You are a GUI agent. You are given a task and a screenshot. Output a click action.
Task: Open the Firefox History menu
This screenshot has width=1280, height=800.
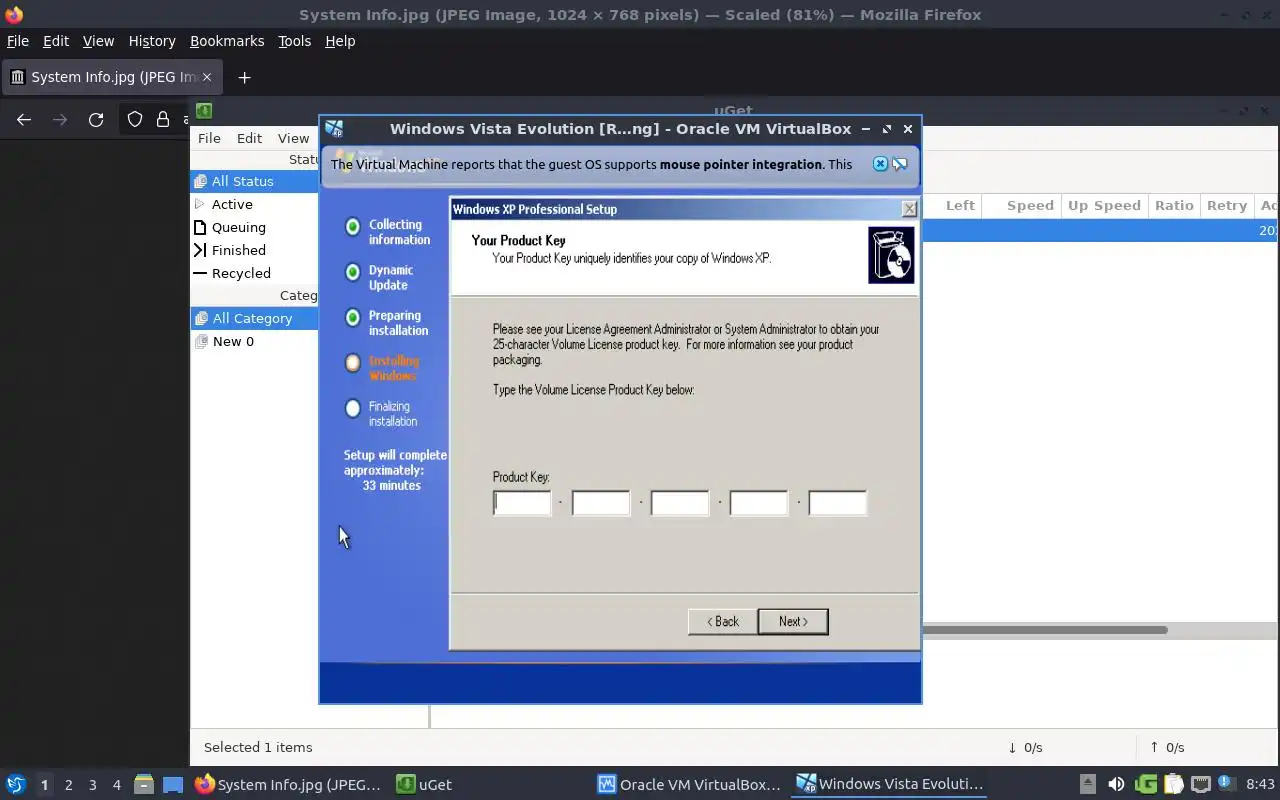coord(152,41)
